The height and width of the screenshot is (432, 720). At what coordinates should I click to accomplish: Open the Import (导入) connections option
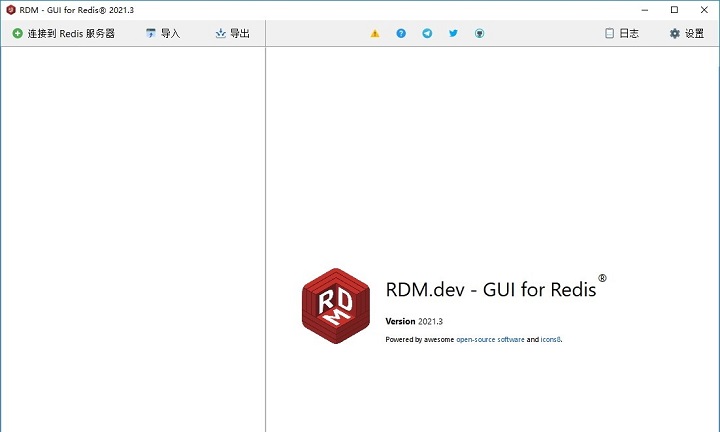(x=163, y=34)
